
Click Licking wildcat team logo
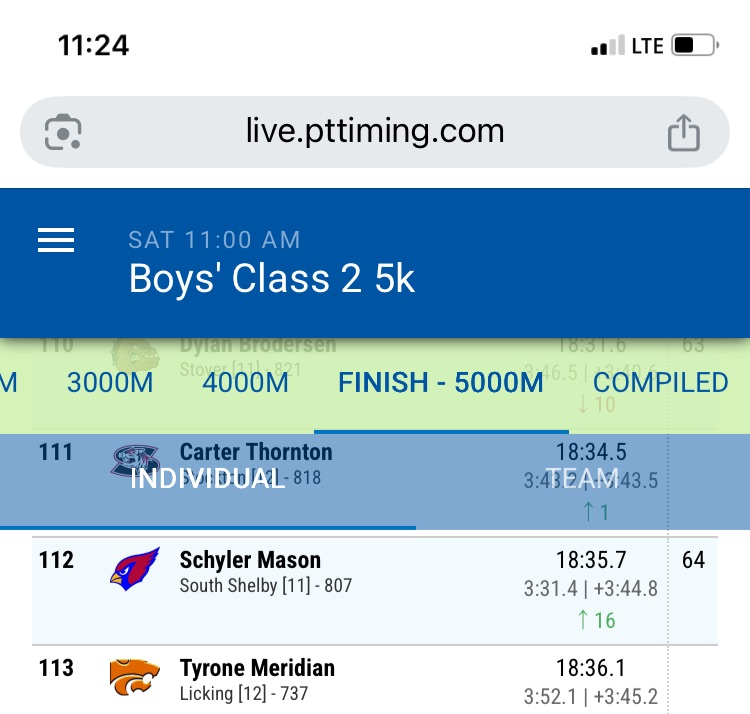[x=134, y=677]
